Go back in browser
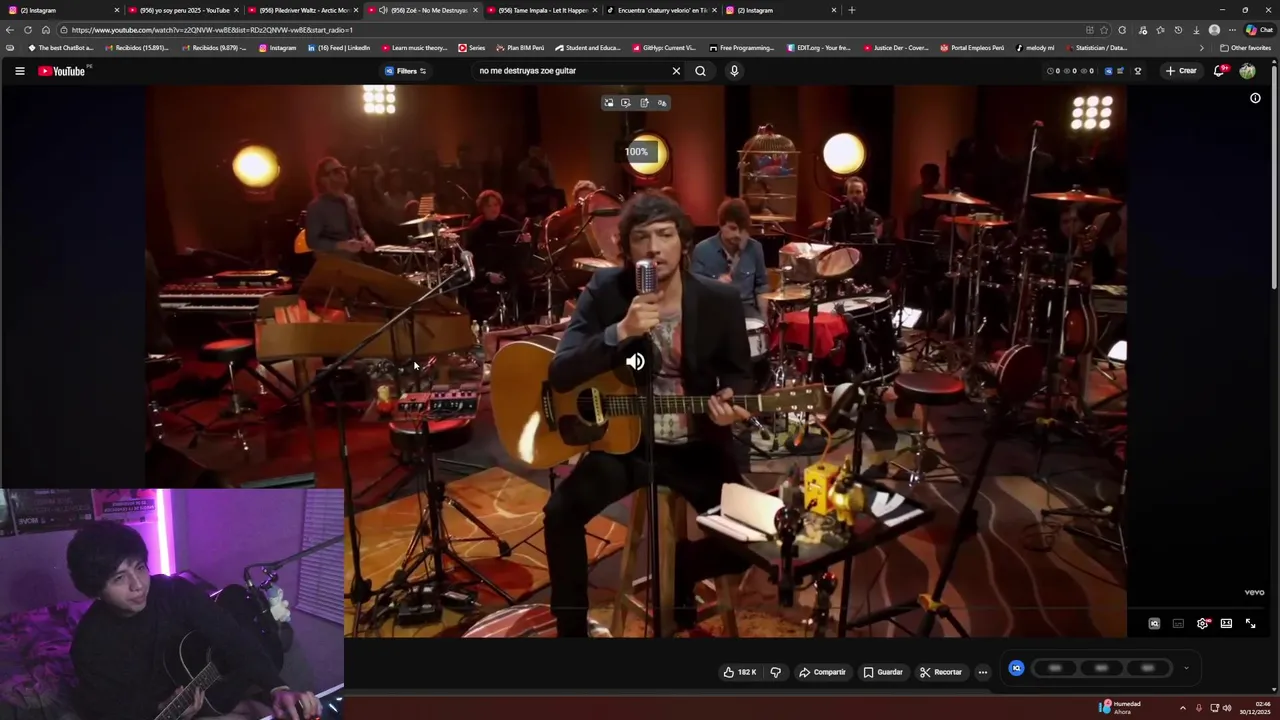The image size is (1280, 720). click(x=10, y=30)
